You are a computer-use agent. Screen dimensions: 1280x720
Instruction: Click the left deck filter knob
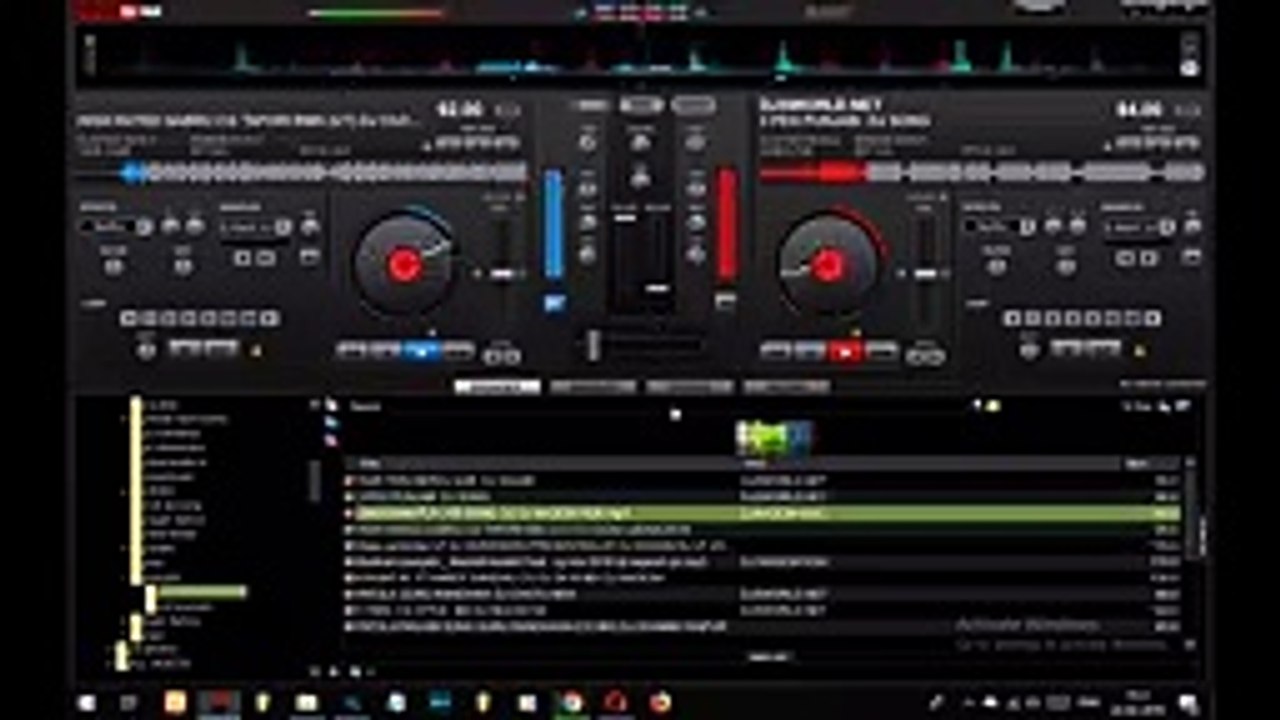(x=113, y=267)
